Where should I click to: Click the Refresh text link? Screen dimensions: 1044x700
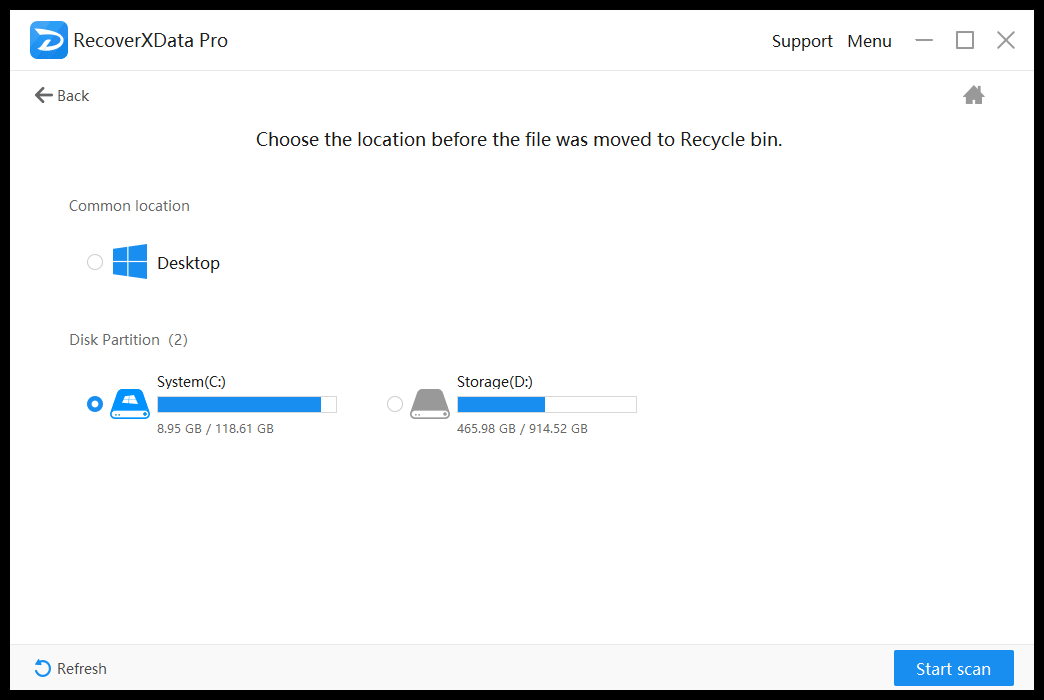pyautogui.click(x=82, y=669)
